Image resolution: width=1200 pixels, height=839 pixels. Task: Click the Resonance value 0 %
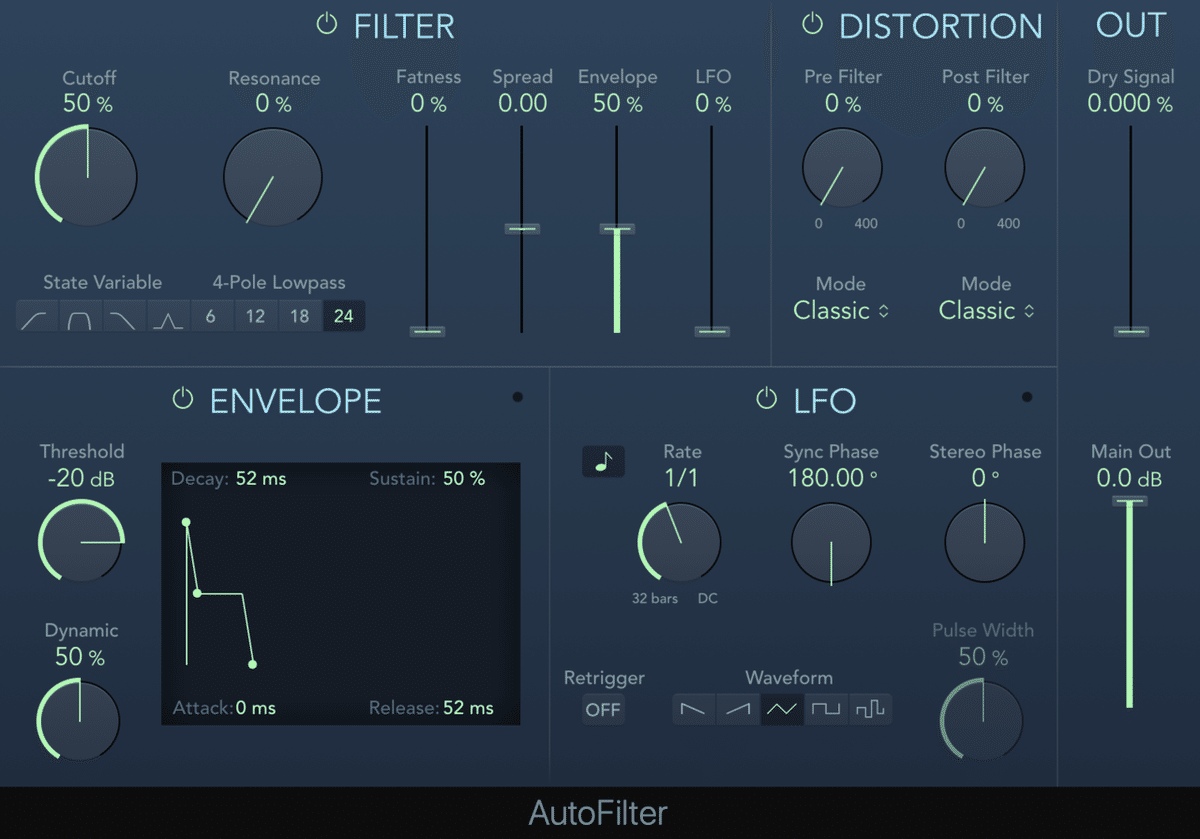[273, 103]
